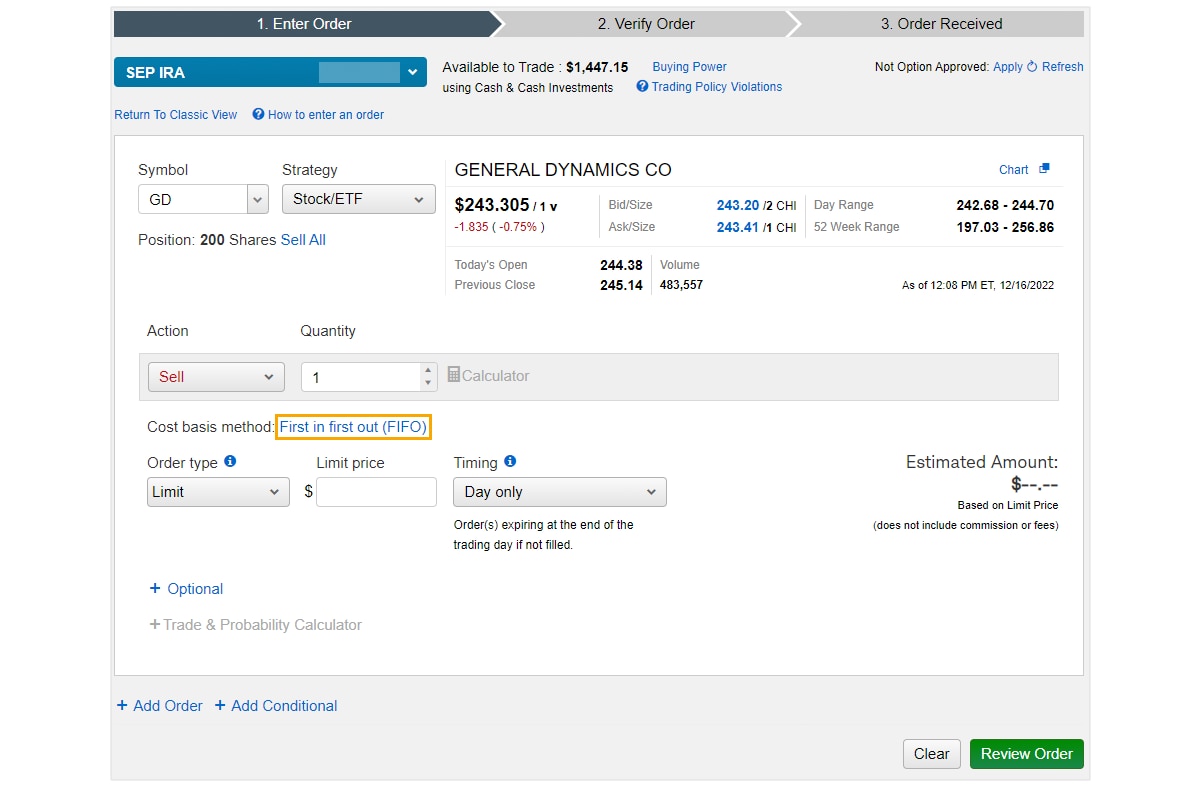Go to the Verify Order step

pos(646,24)
